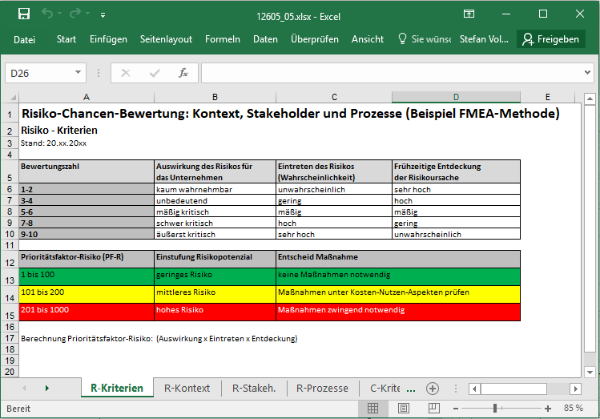
Task: Expand the formula bar
Action: (x=588, y=73)
